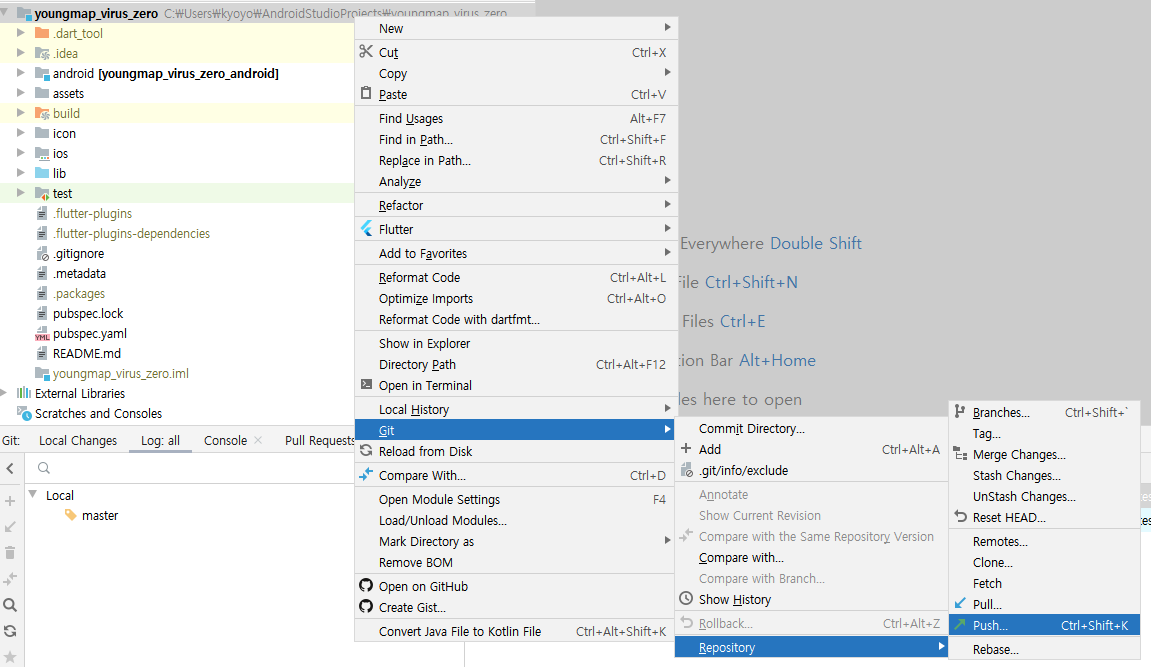Expand the assets folder

21,93
